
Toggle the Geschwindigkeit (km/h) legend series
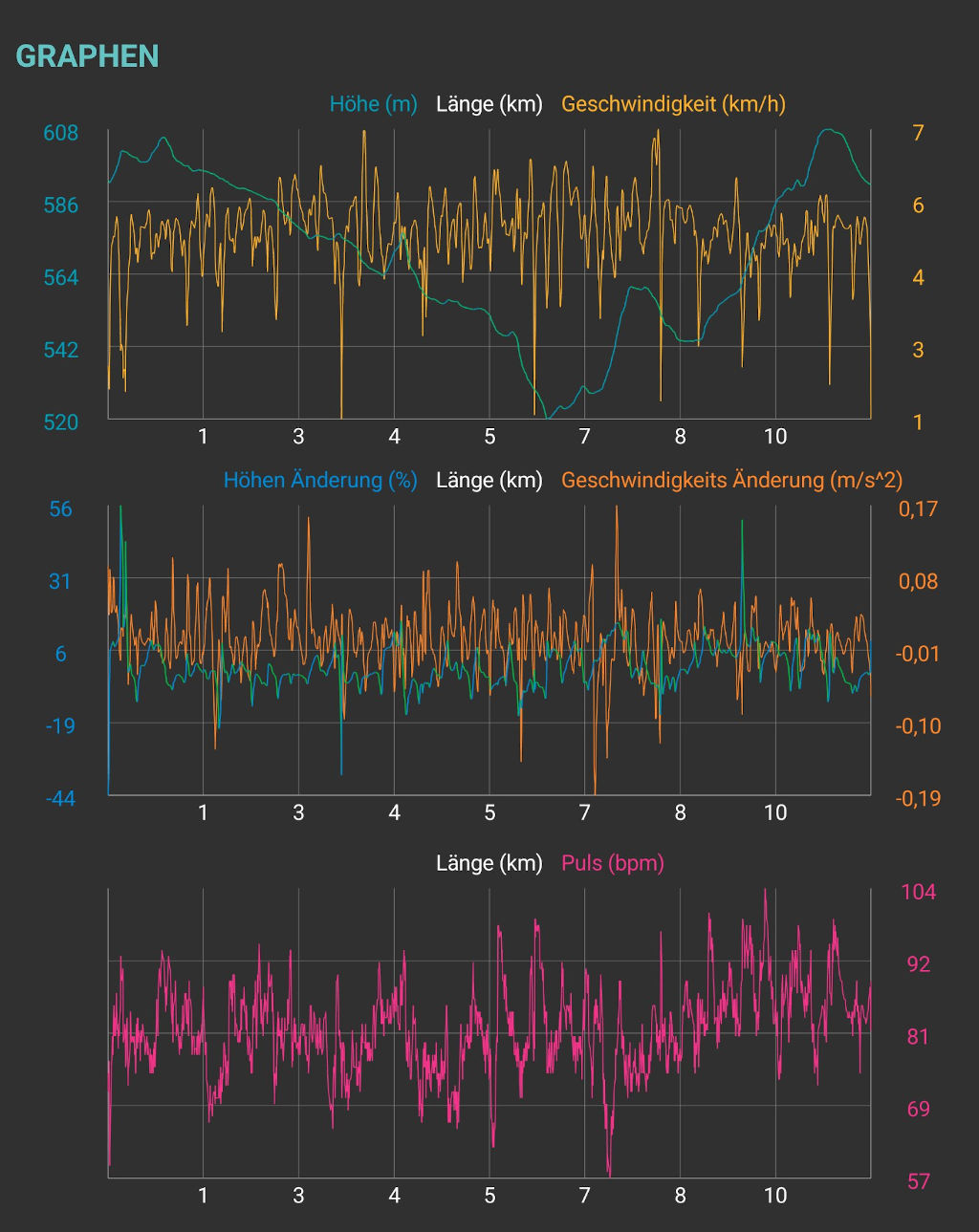673,104
